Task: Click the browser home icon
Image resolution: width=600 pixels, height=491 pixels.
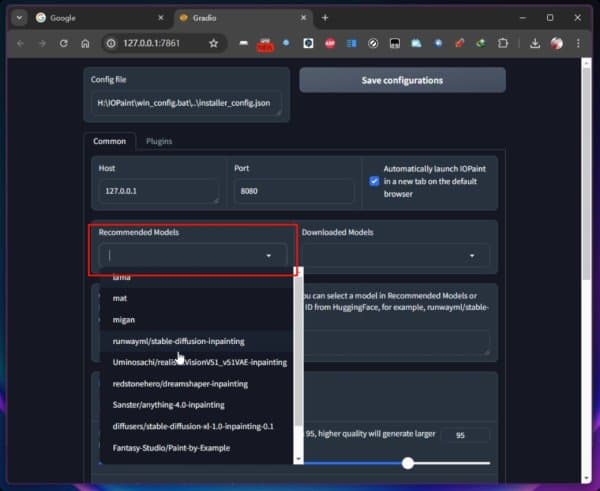Action: (x=86, y=43)
